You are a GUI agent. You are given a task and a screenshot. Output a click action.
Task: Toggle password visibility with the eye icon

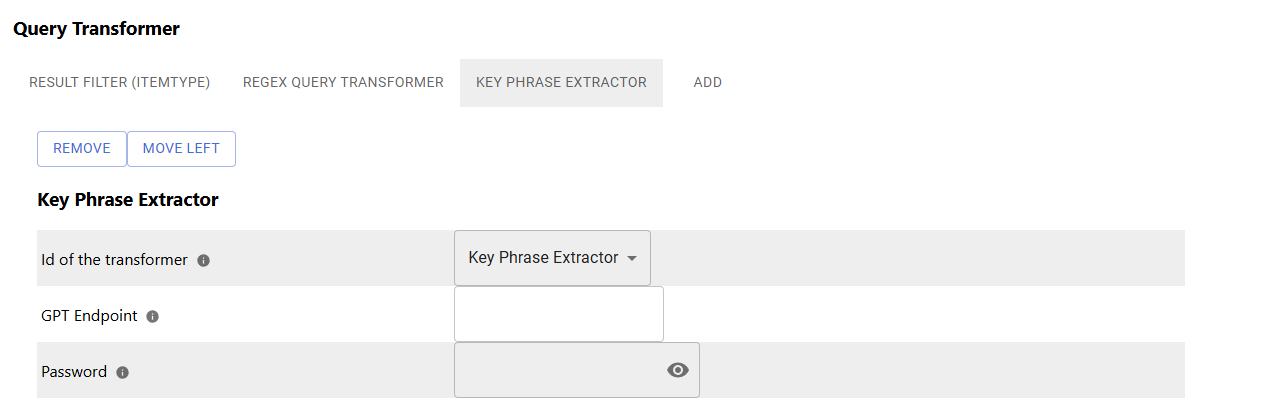click(x=678, y=370)
